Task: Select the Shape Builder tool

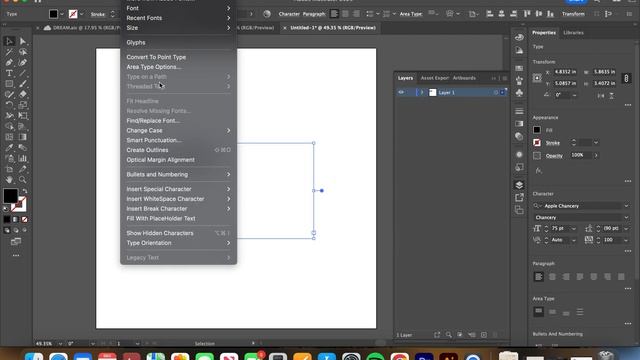Action: click(9, 127)
